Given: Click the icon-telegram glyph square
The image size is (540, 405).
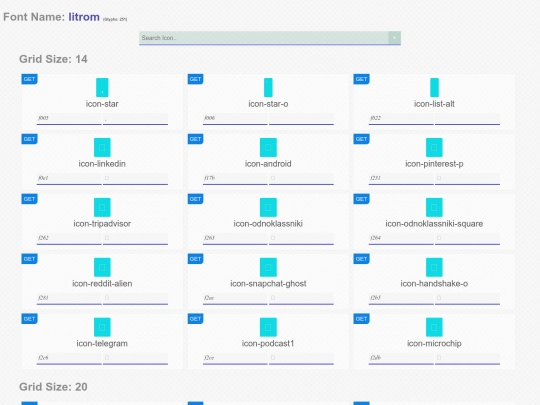Looking at the screenshot, I should pyautogui.click(x=102, y=327).
